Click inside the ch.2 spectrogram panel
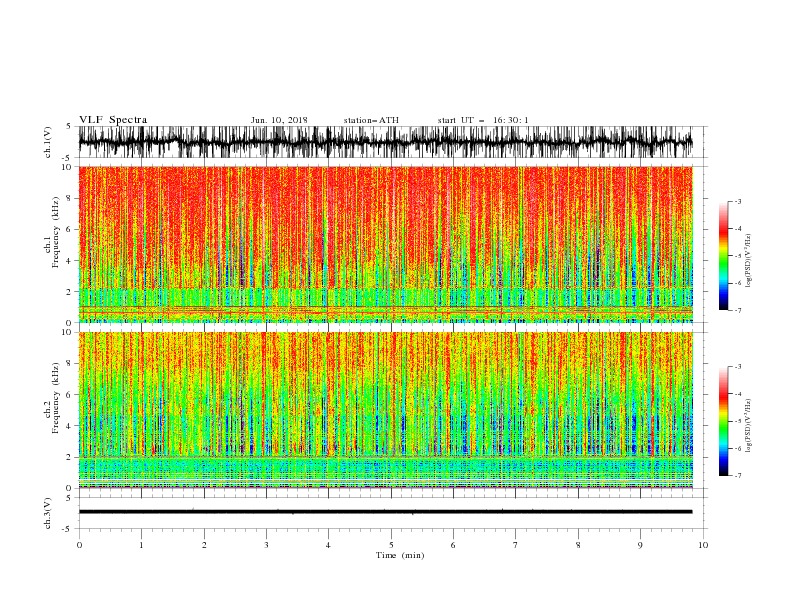The height and width of the screenshot is (612, 792). [x=385, y=410]
